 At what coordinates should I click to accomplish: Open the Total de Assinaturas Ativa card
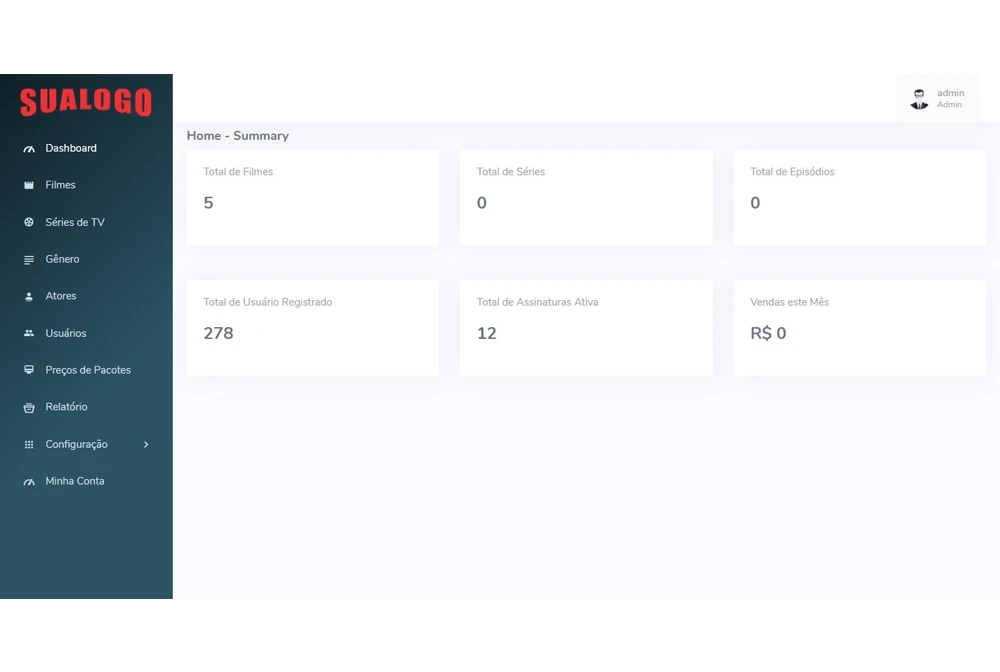tap(586, 327)
